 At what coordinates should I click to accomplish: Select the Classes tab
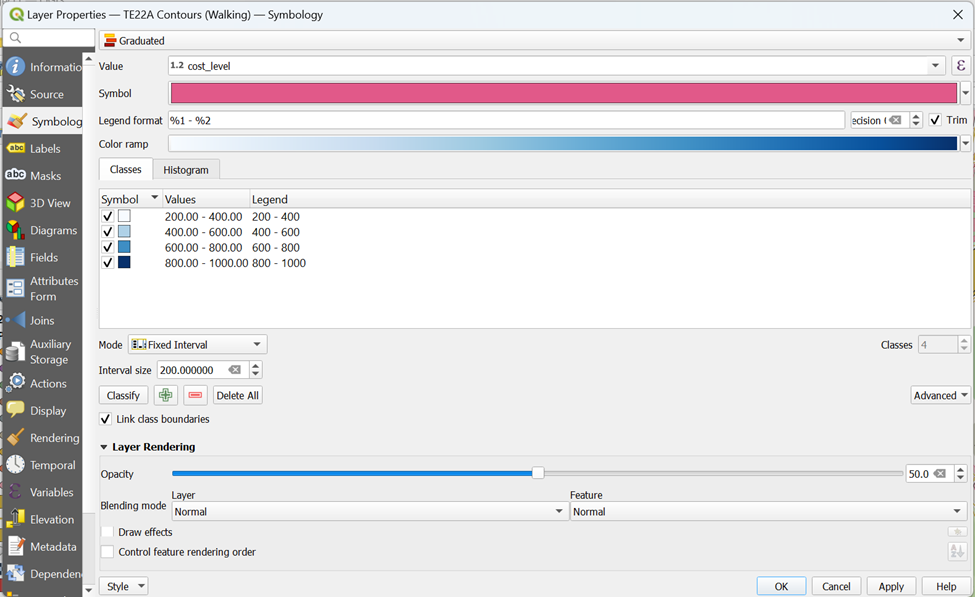126,170
